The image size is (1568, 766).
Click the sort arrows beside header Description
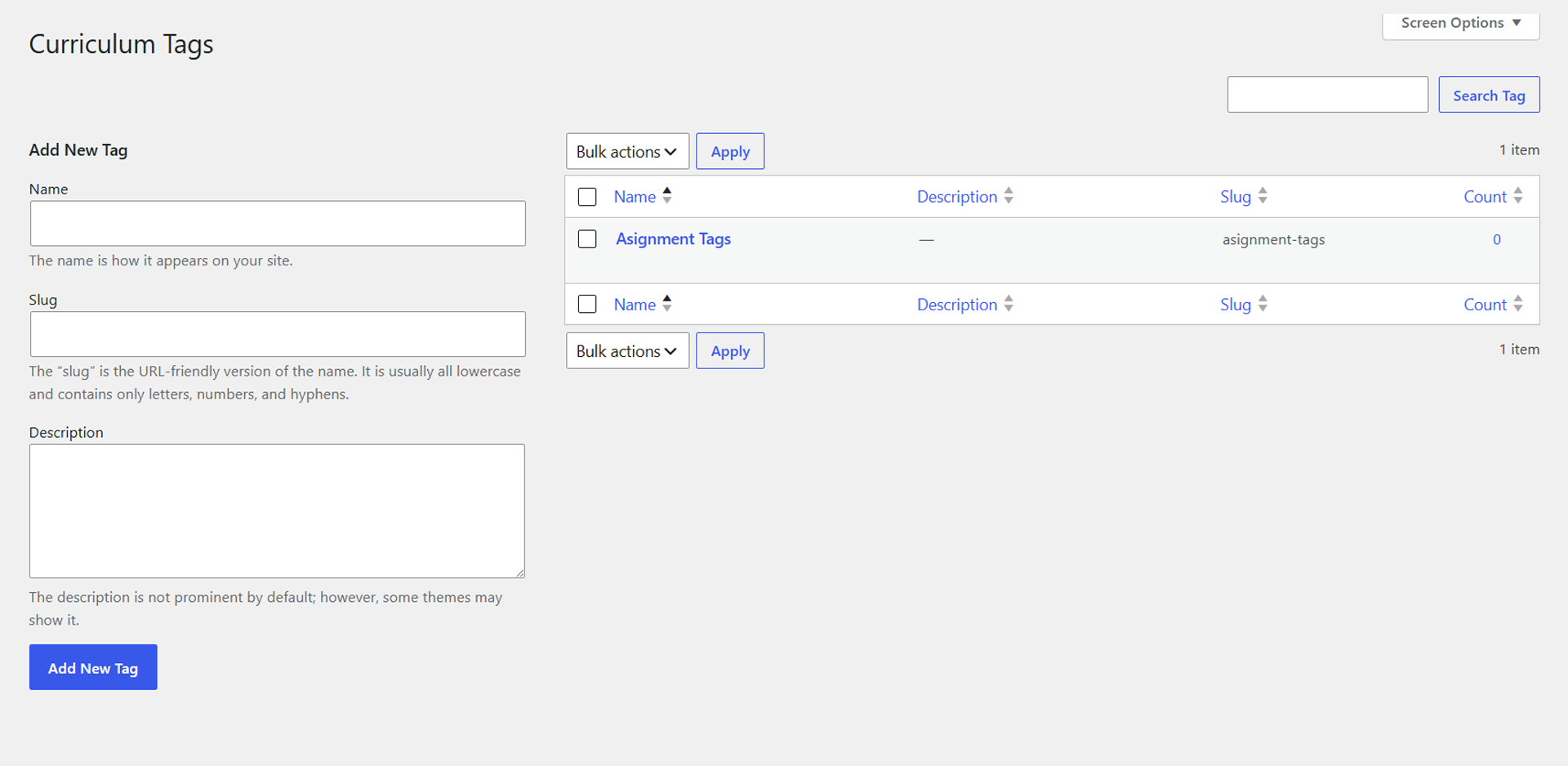pos(1009,195)
